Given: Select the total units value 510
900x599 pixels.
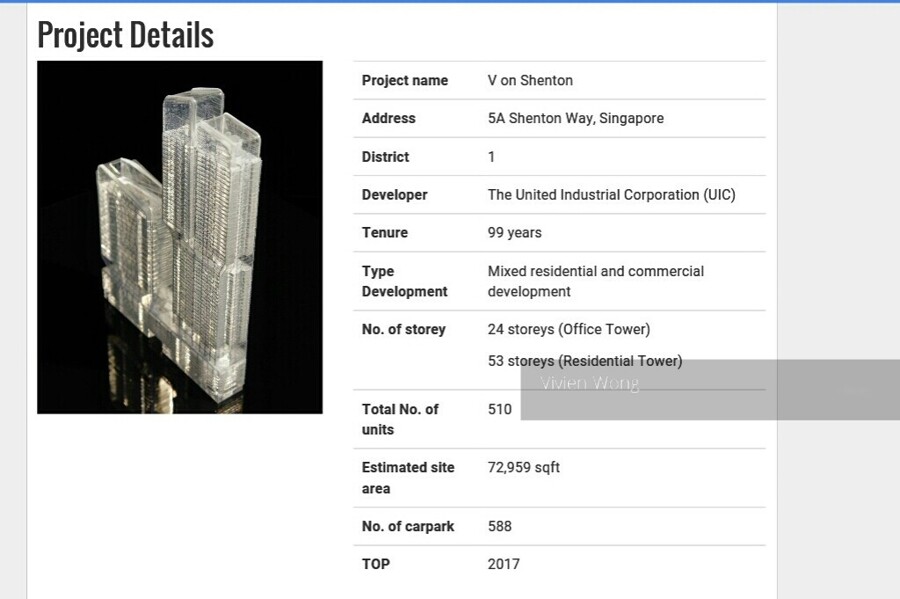Looking at the screenshot, I should click(x=499, y=409).
